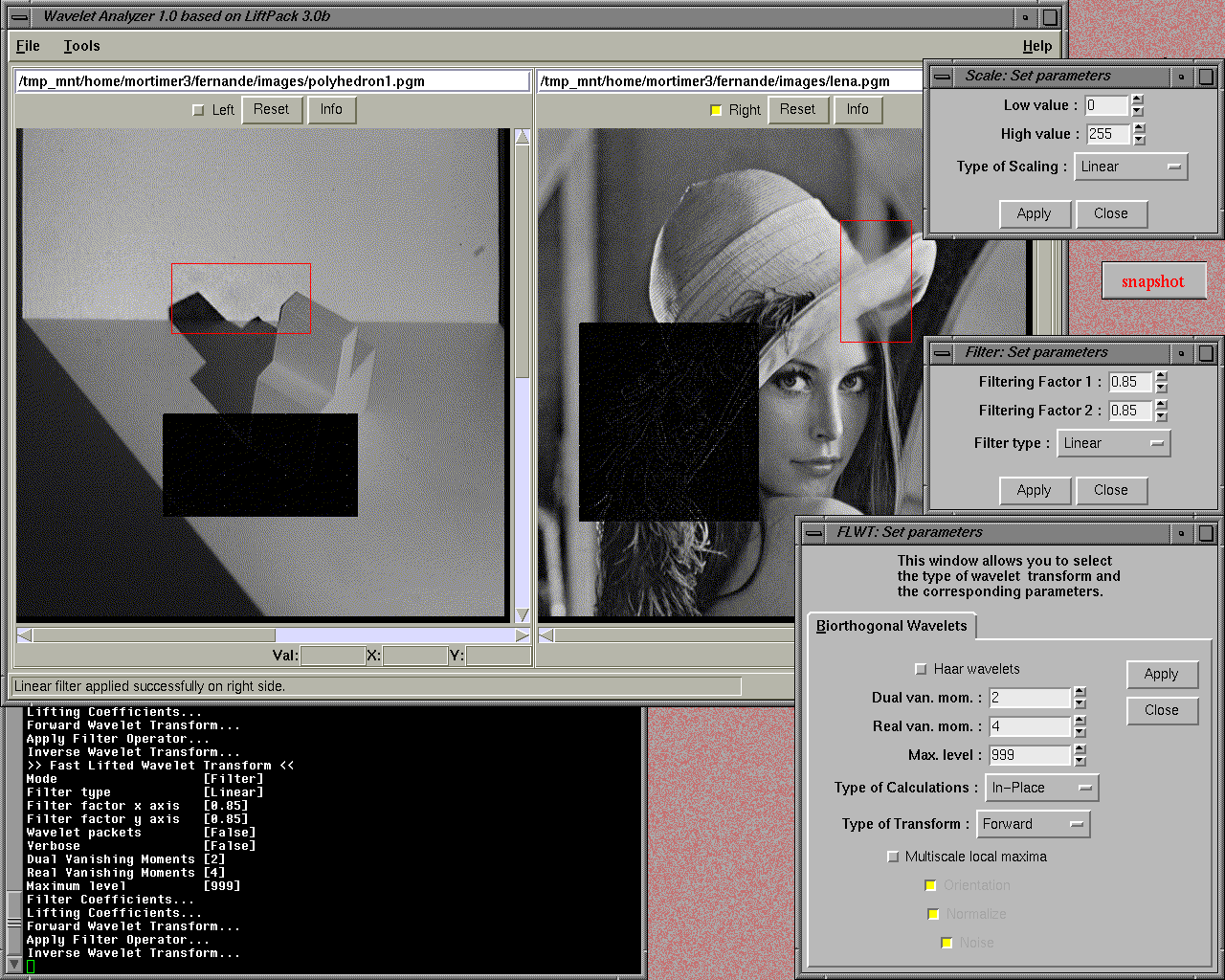Image resolution: width=1225 pixels, height=980 pixels.
Task: Toggle the Orientation checkbox
Action: [x=930, y=885]
